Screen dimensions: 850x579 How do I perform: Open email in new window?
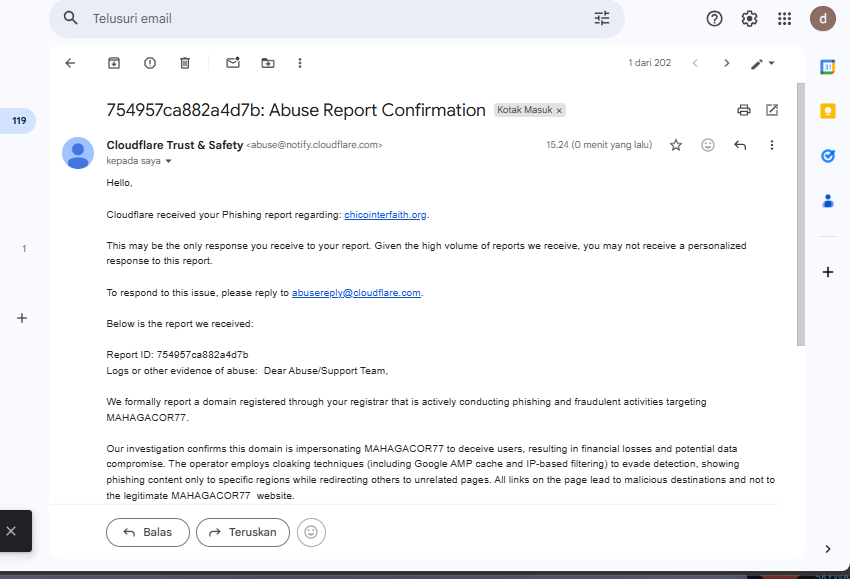[772, 110]
